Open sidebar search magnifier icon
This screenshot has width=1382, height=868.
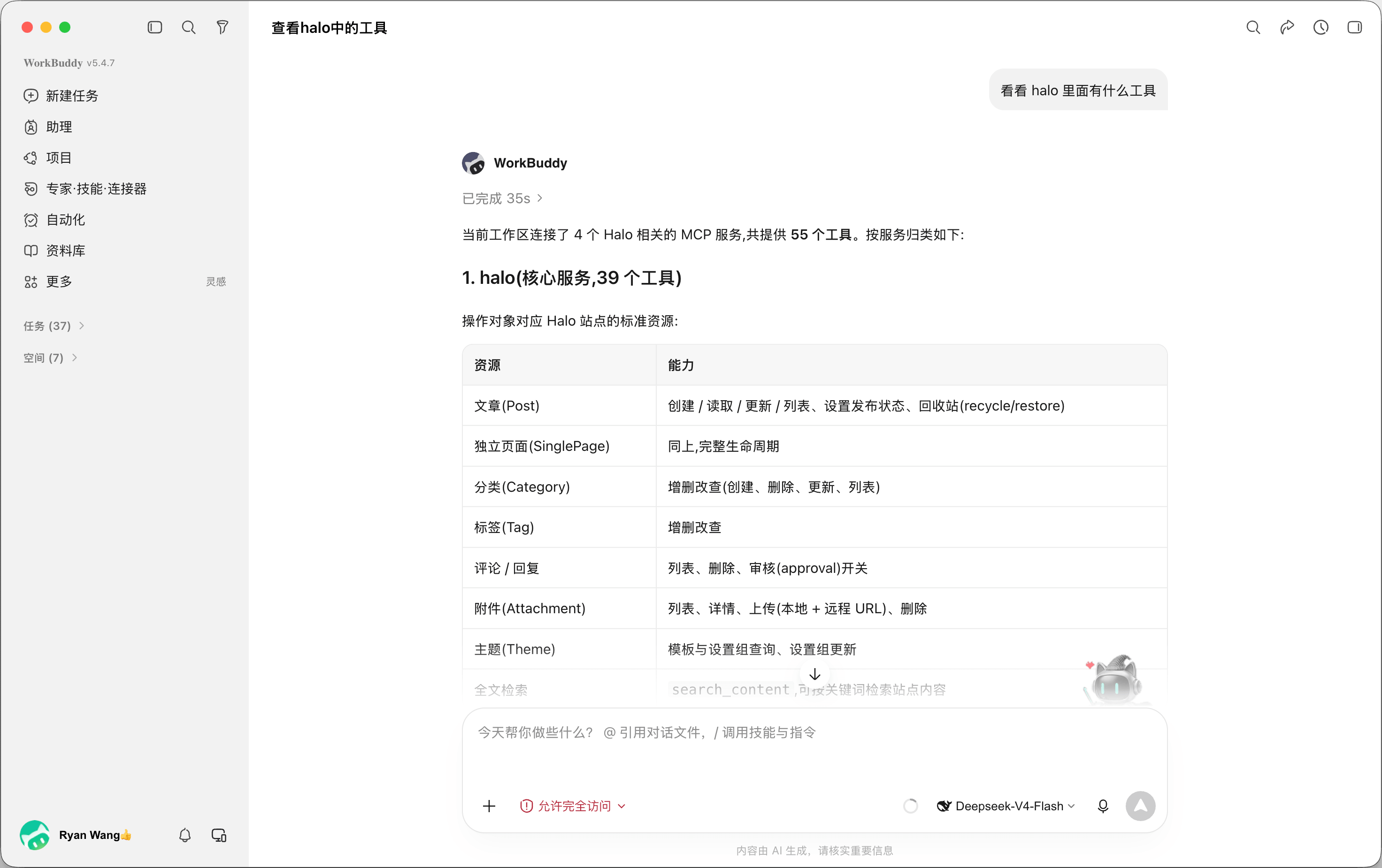pos(188,28)
